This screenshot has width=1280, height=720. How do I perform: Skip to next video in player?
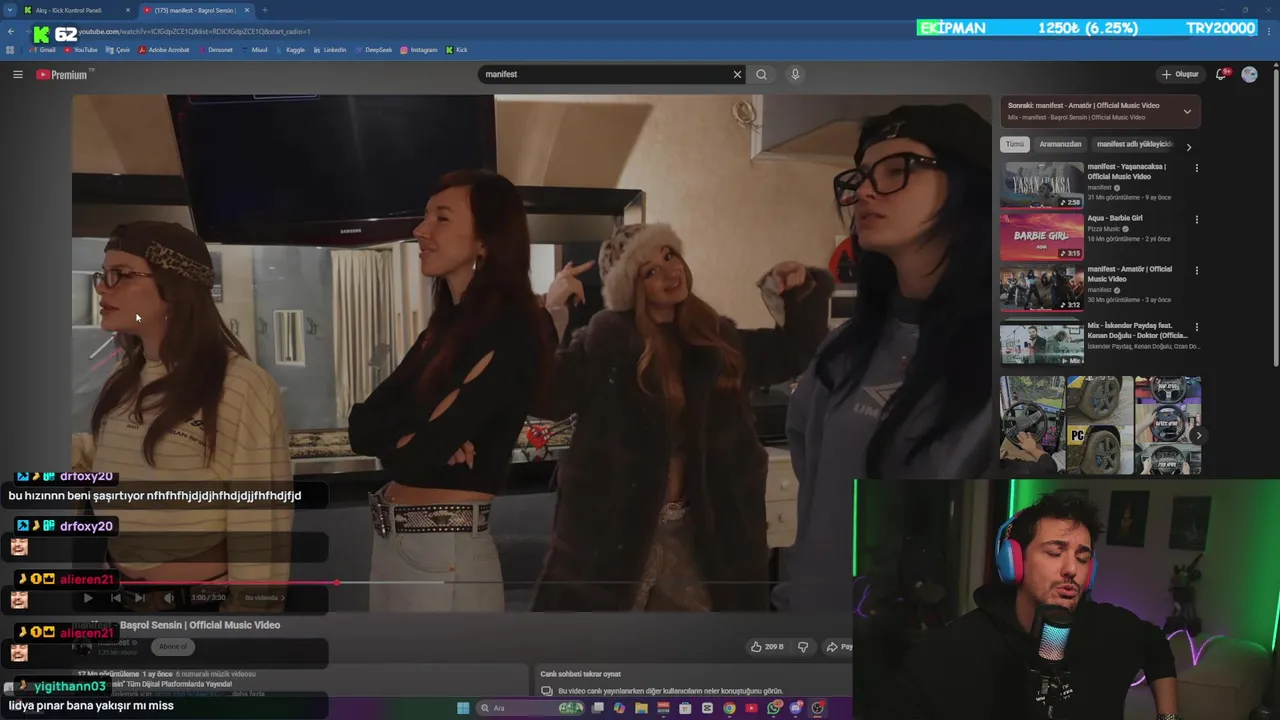(140, 598)
